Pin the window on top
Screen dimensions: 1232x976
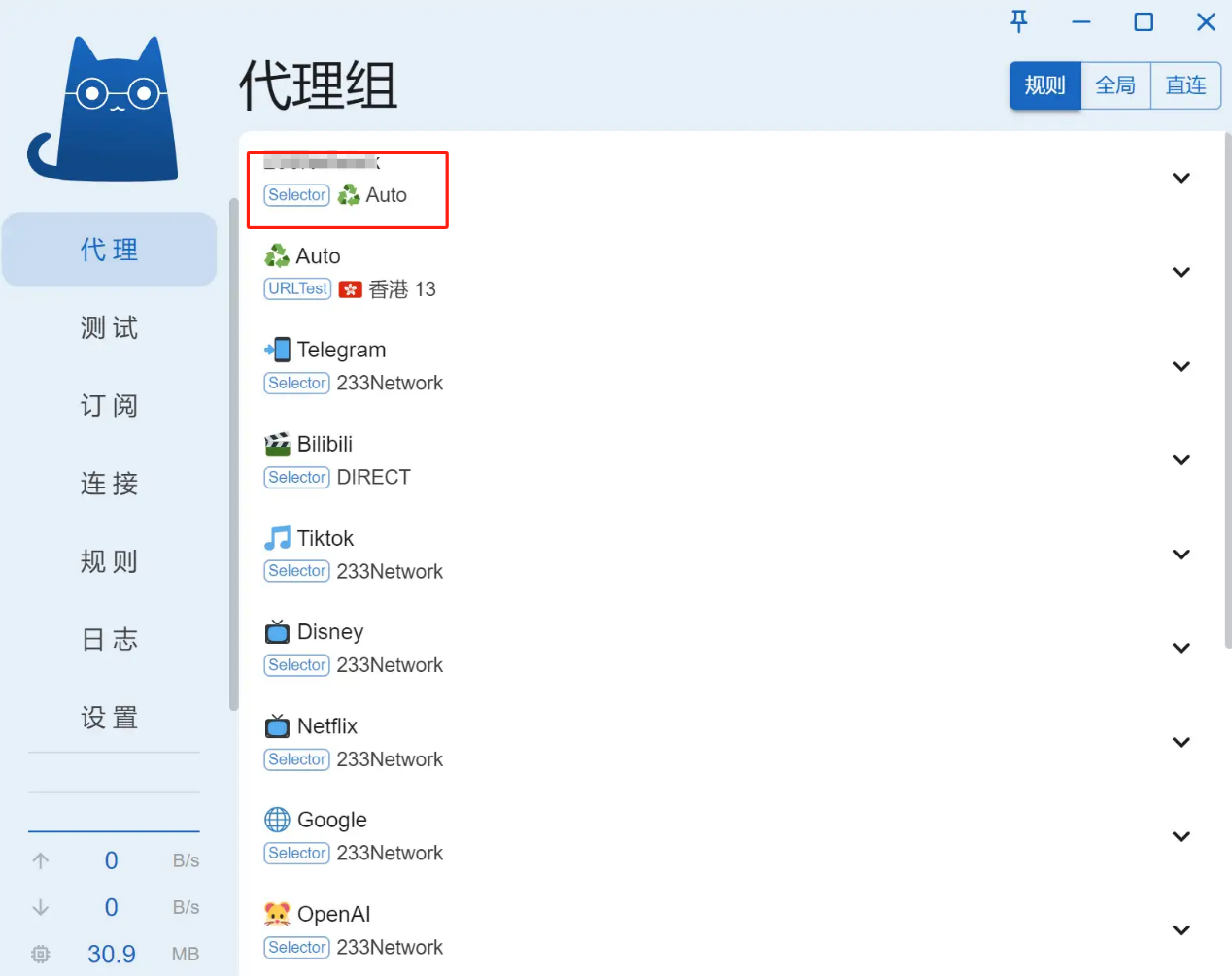point(1018,21)
